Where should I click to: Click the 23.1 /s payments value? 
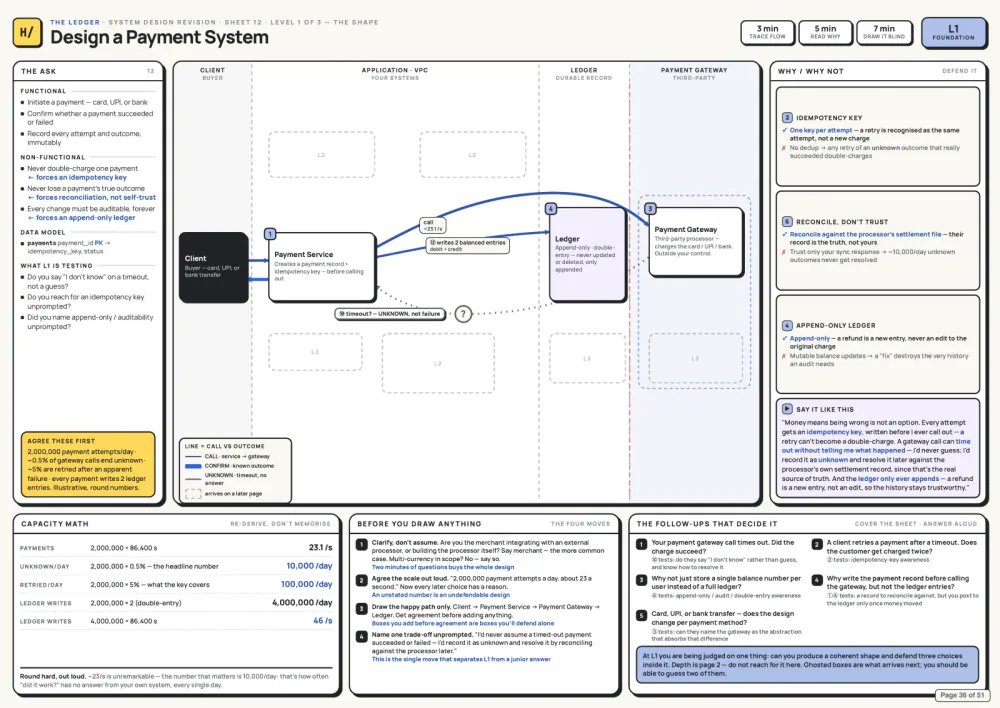click(320, 547)
